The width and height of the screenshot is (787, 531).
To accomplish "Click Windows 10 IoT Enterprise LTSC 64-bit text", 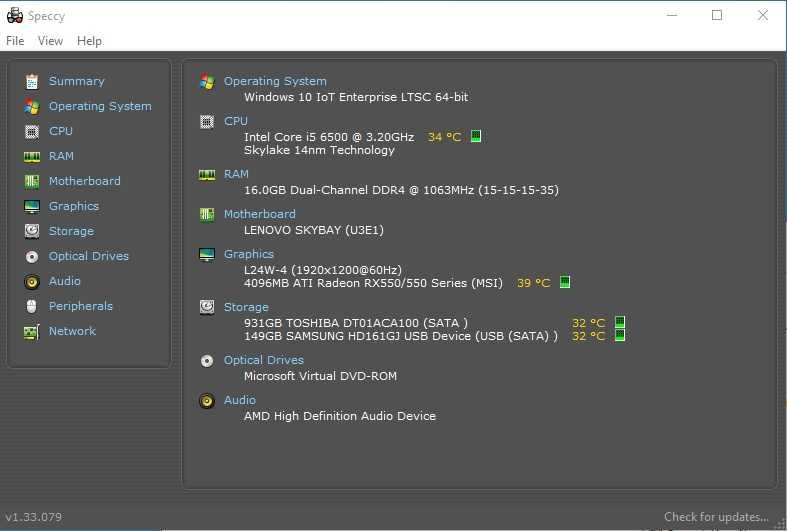I will point(356,97).
